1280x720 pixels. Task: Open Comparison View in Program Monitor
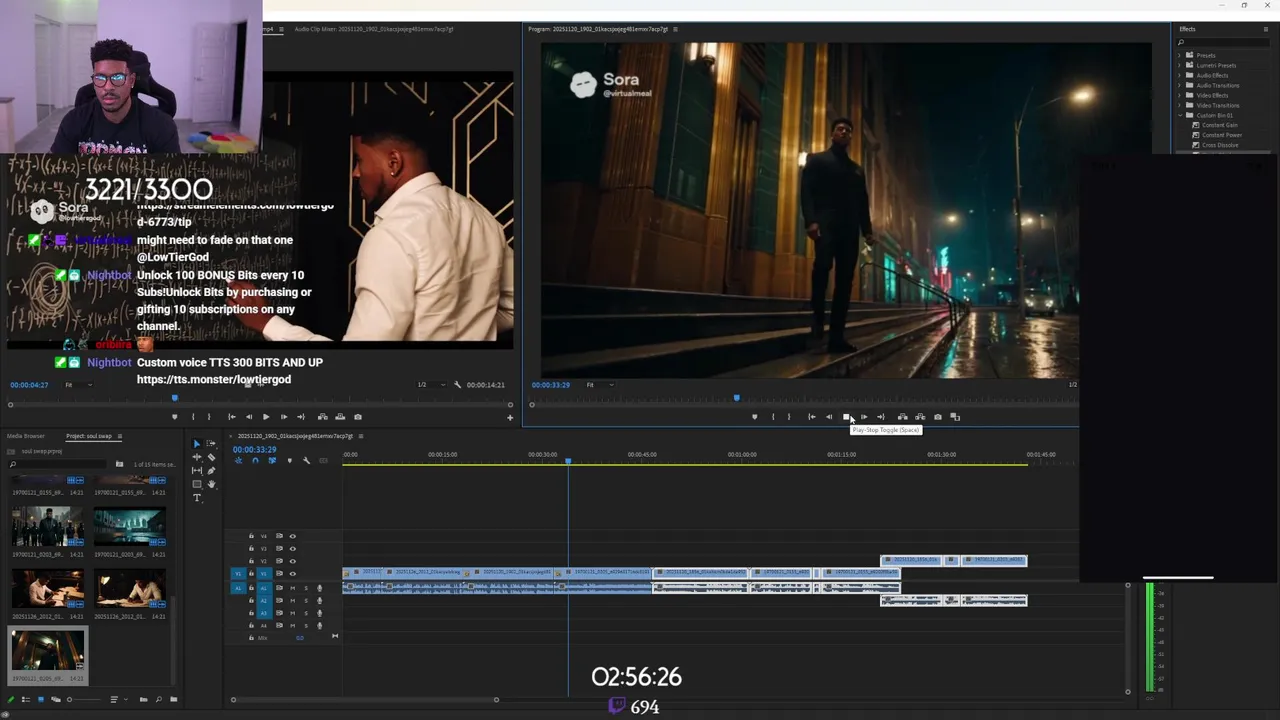pos(955,417)
